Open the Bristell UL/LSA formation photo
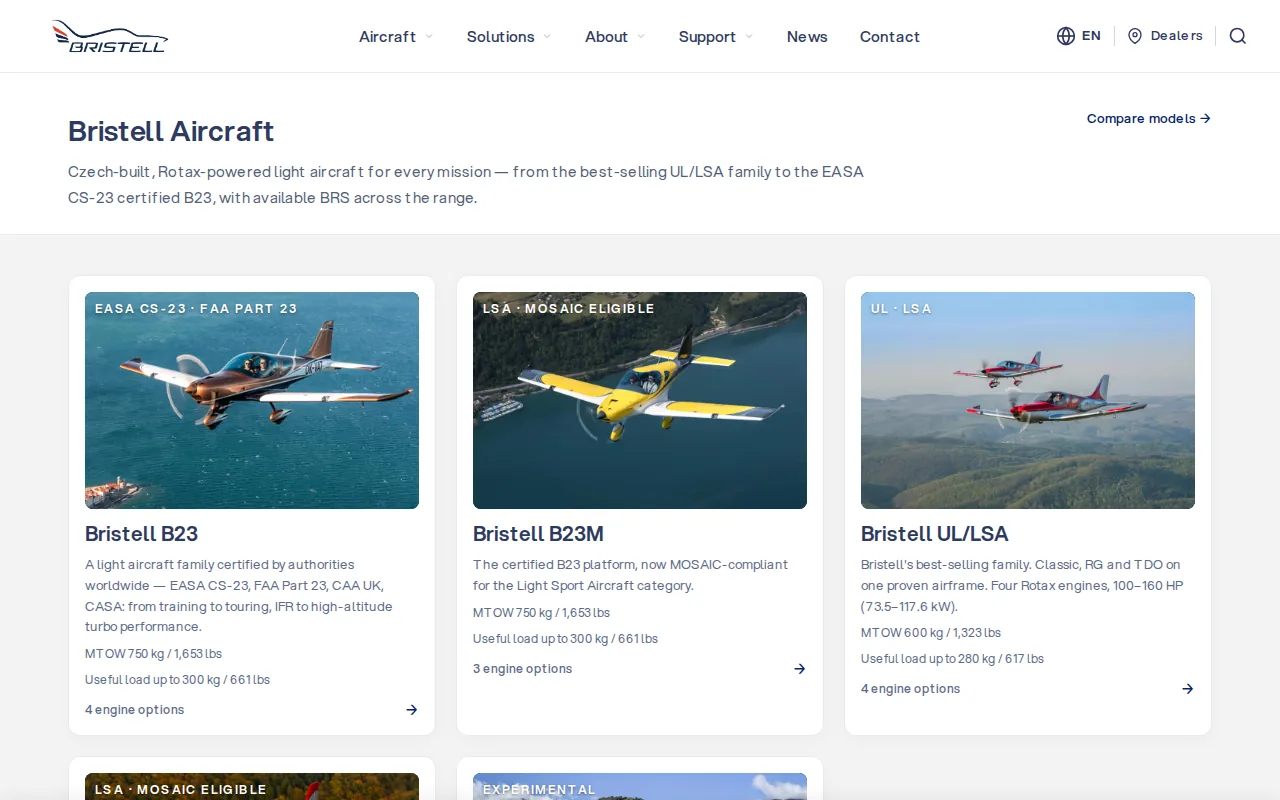The image size is (1280, 800). 1028,400
